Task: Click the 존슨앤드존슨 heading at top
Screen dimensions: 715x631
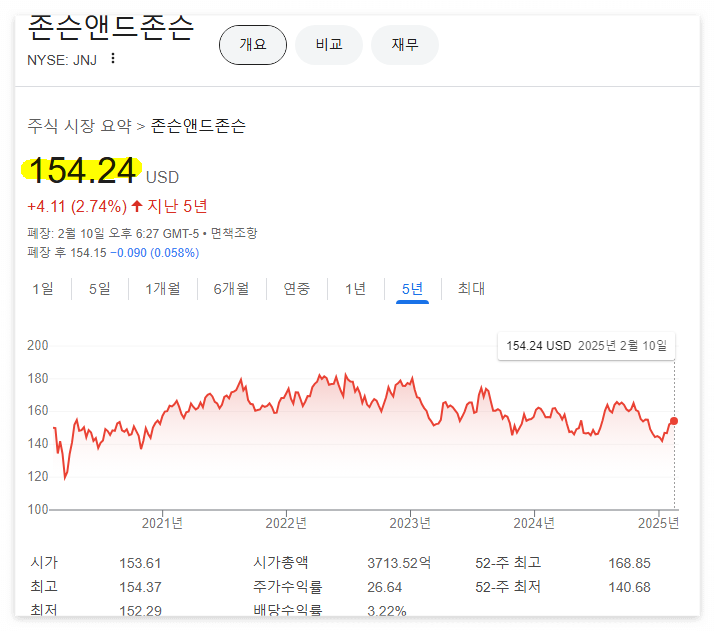Action: pos(111,28)
